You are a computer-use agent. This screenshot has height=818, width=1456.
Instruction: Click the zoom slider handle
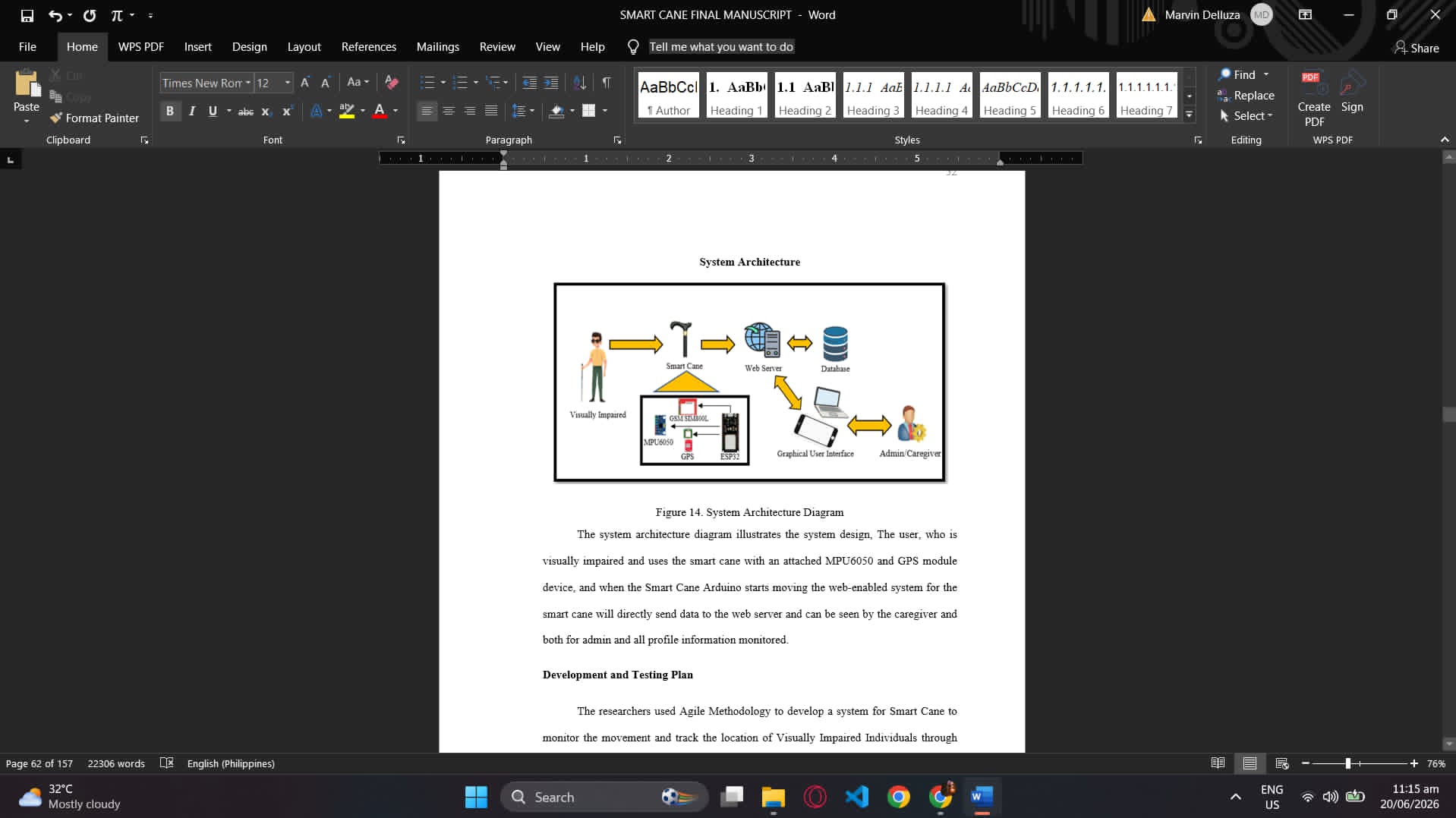[1348, 763]
